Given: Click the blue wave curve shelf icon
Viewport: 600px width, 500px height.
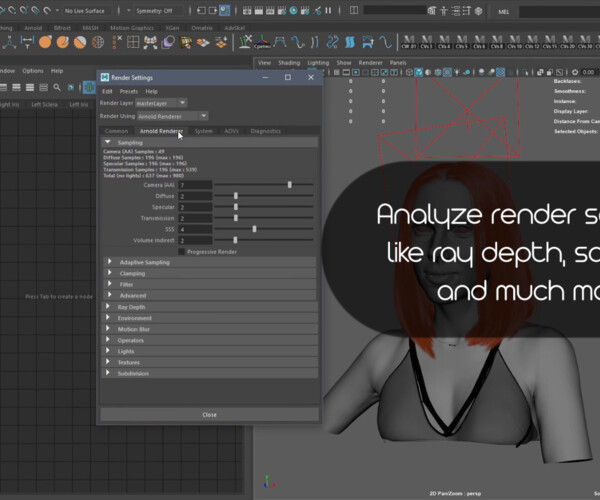Looking at the screenshot, I should (x=385, y=42).
